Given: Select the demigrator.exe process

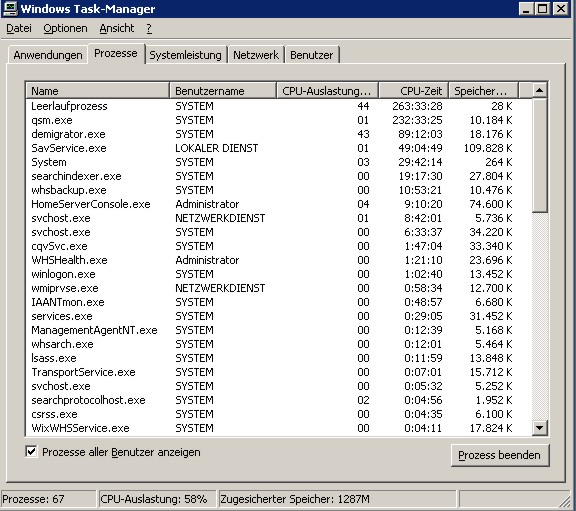Looking at the screenshot, I should coord(278,134).
